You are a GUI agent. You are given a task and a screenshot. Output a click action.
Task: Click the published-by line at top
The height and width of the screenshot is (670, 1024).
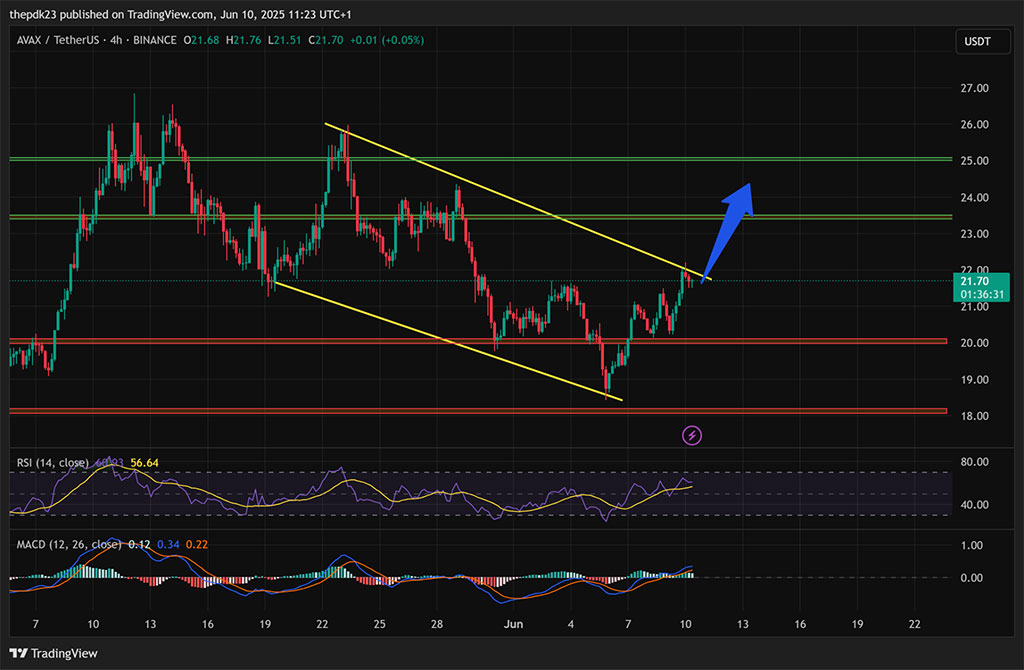click(180, 14)
